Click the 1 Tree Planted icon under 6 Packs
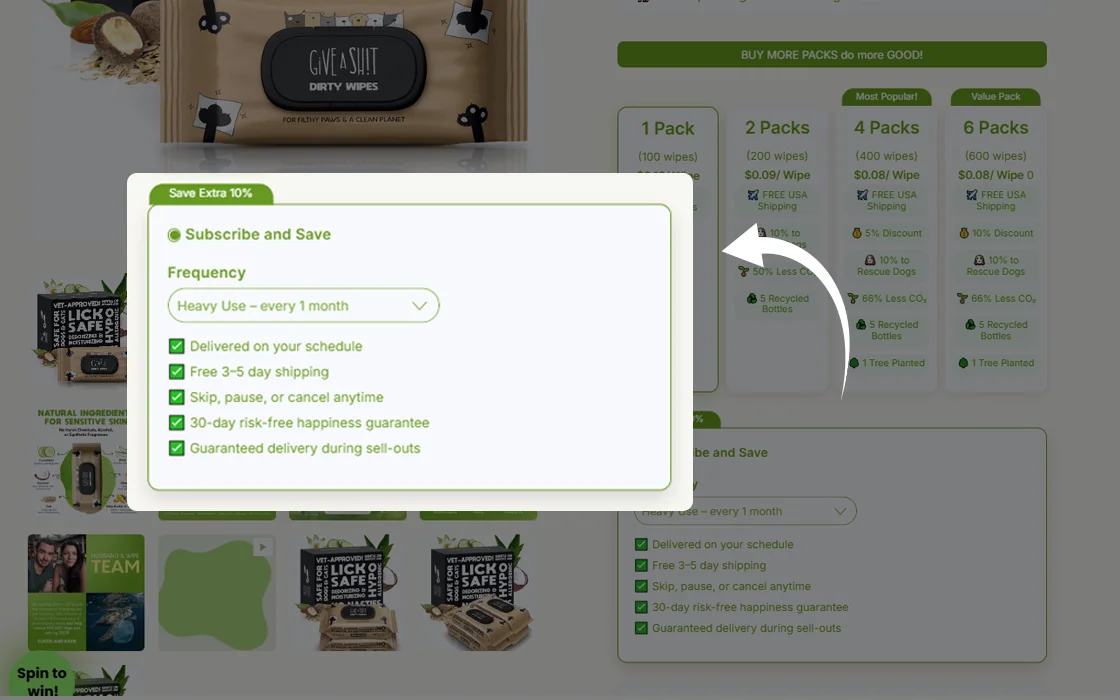 [x=963, y=363]
